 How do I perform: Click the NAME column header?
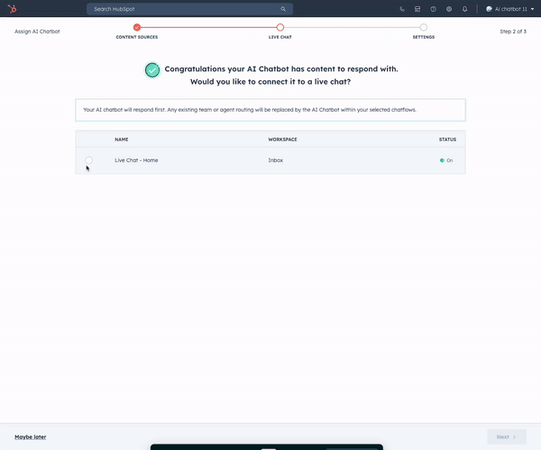coord(121,139)
